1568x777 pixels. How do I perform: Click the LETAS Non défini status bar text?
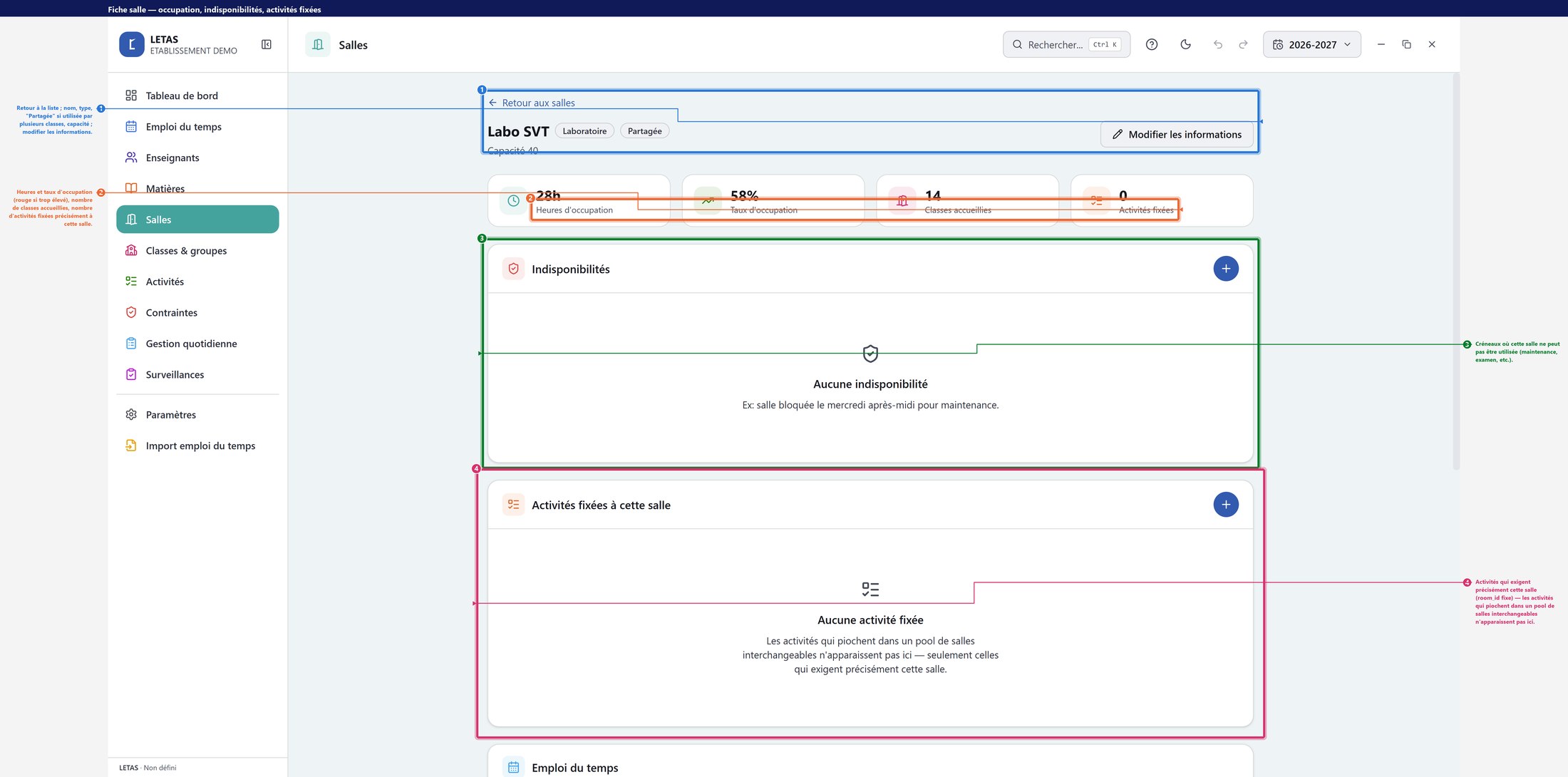tap(148, 768)
